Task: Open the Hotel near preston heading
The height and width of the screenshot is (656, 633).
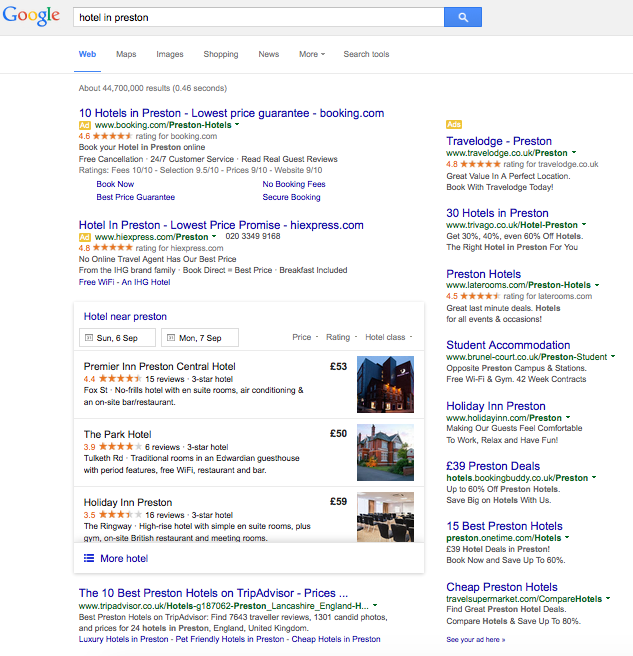Action: pos(125,316)
